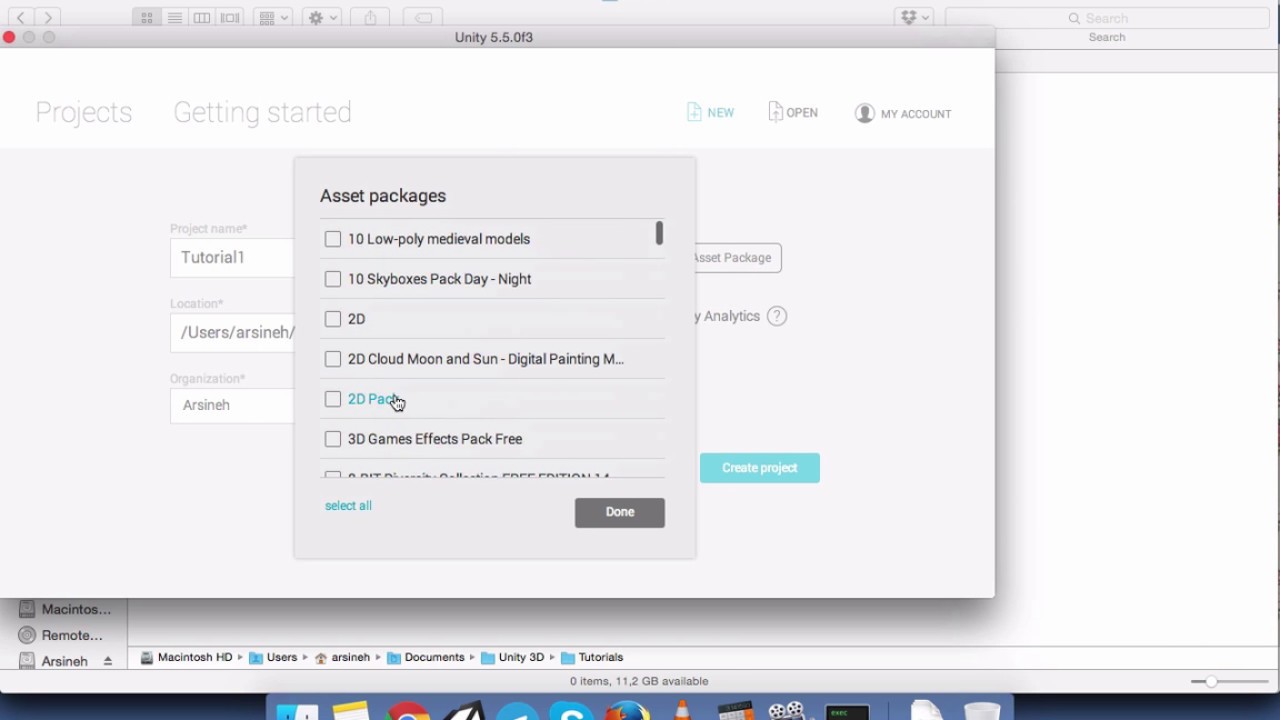Click the Create project button

pos(760,468)
